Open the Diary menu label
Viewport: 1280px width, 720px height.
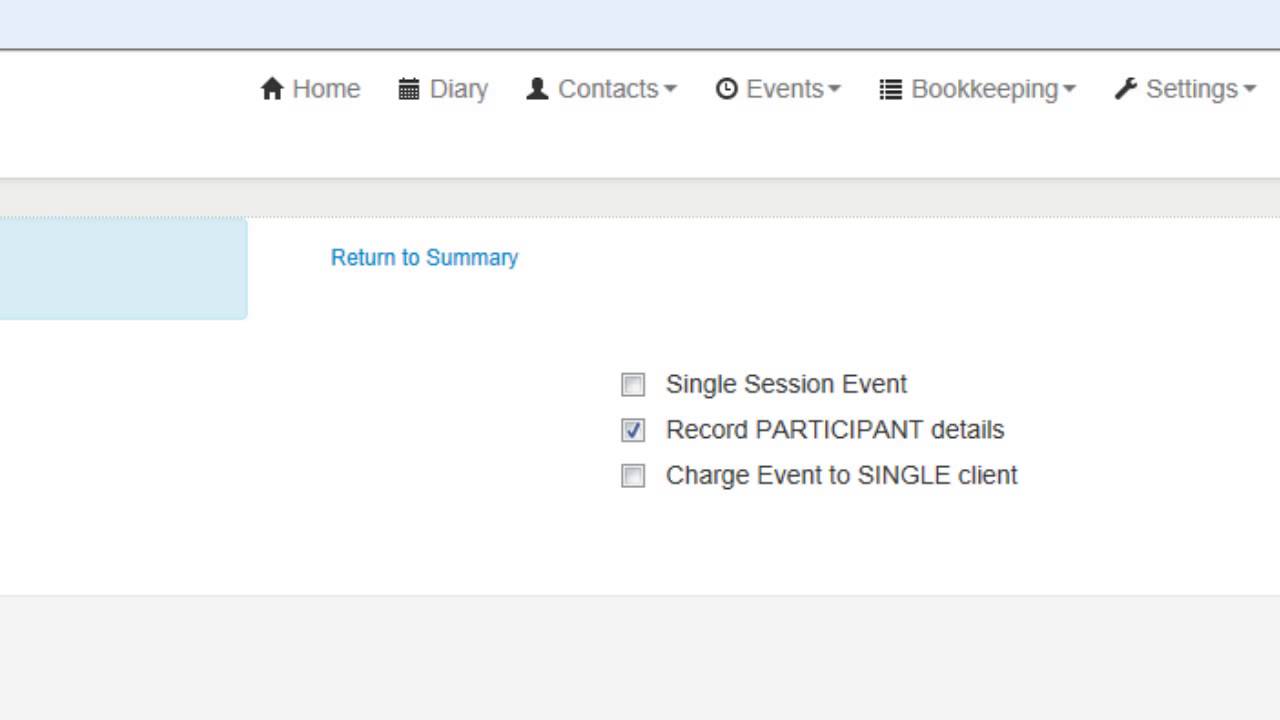tap(459, 89)
